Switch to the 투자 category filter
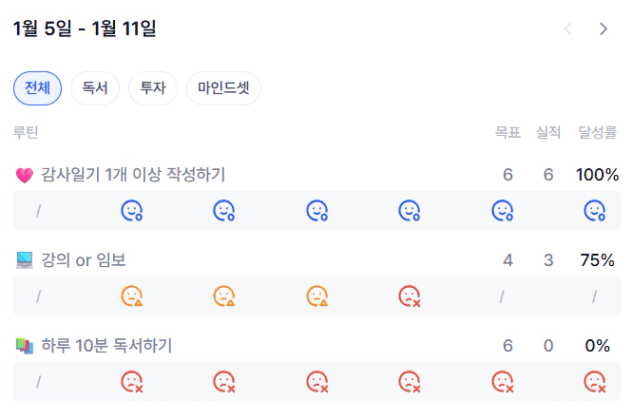 153,88
